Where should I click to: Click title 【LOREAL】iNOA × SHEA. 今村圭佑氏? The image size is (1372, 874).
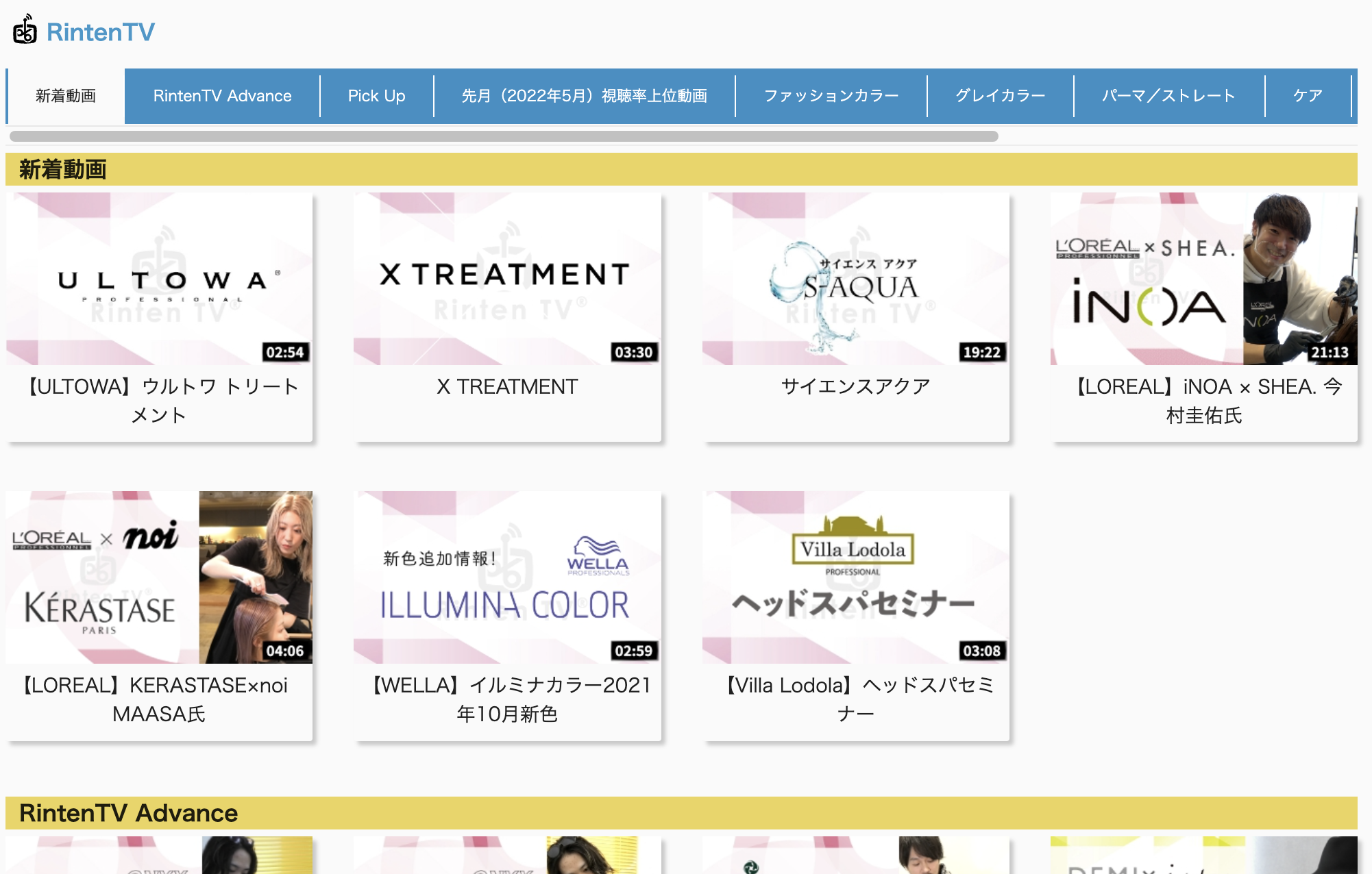tap(1204, 401)
